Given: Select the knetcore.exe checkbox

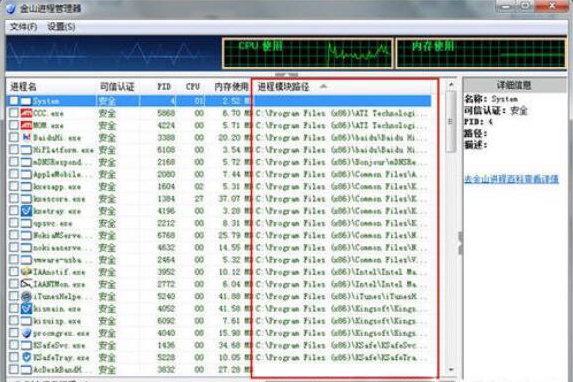Looking at the screenshot, I should [14, 199].
